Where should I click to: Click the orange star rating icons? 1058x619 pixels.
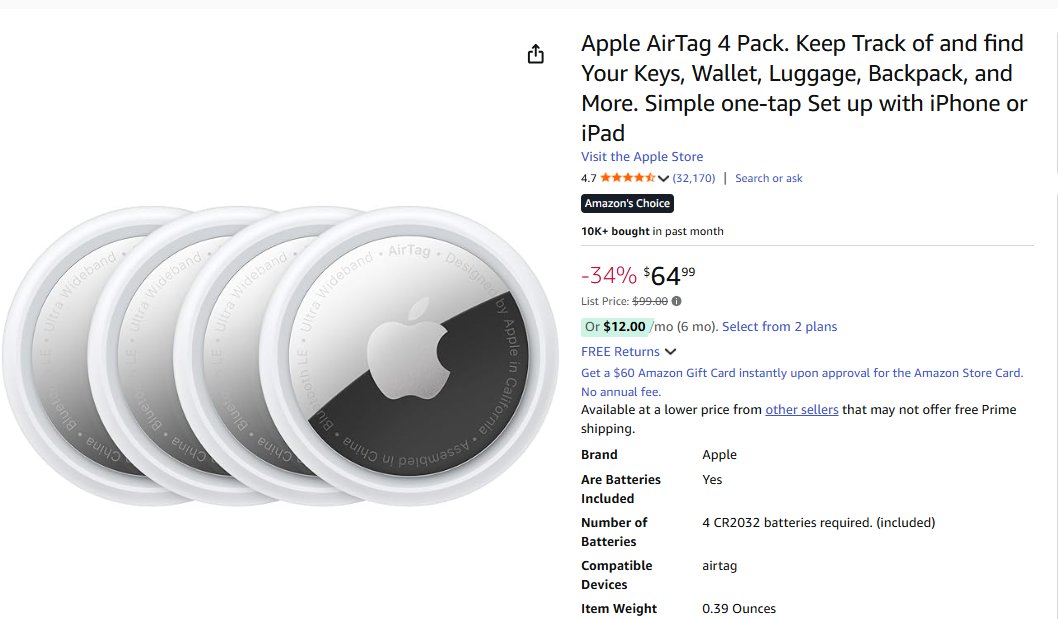[627, 178]
